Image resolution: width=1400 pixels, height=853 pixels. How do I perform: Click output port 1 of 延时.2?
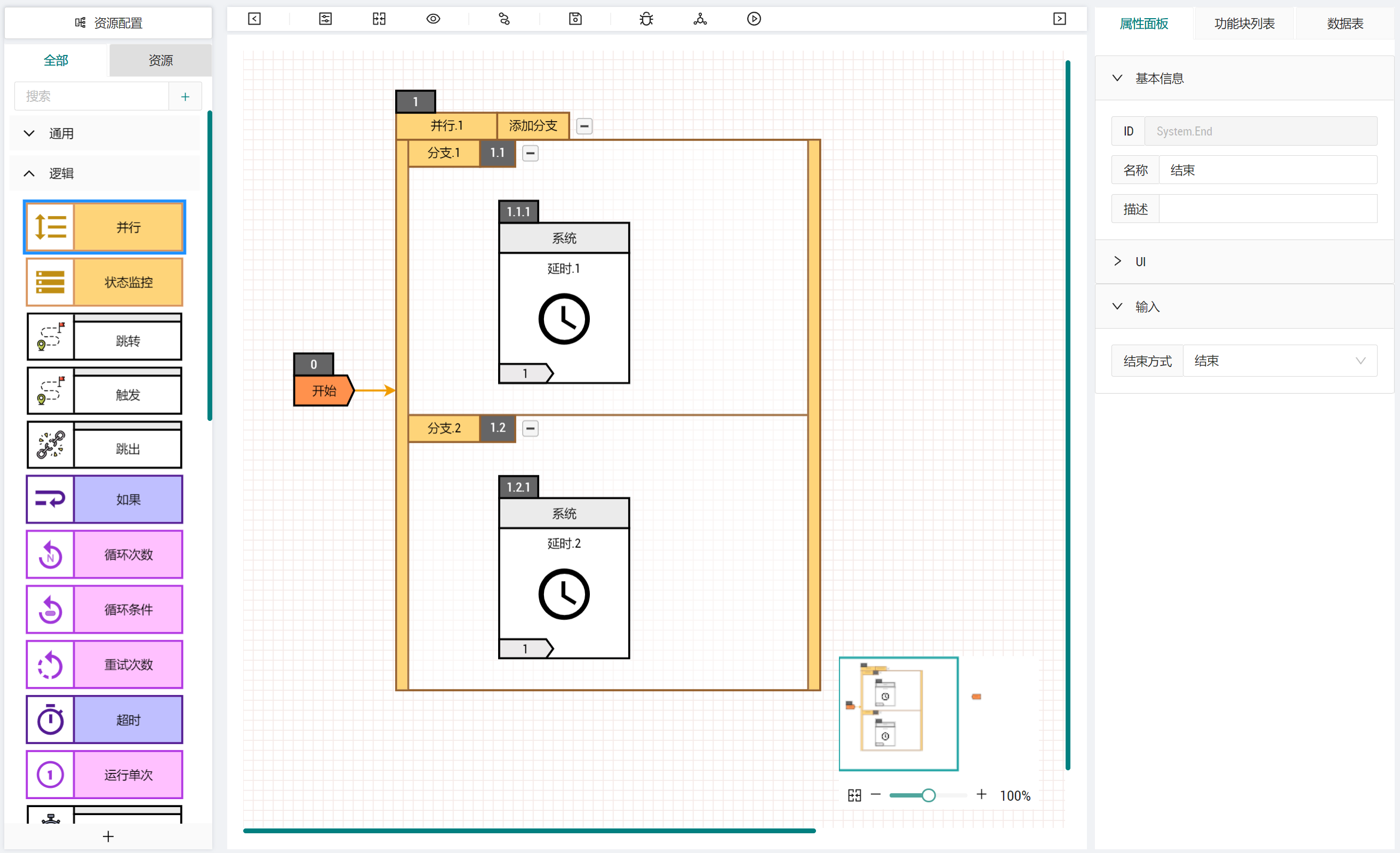pyautogui.click(x=526, y=649)
